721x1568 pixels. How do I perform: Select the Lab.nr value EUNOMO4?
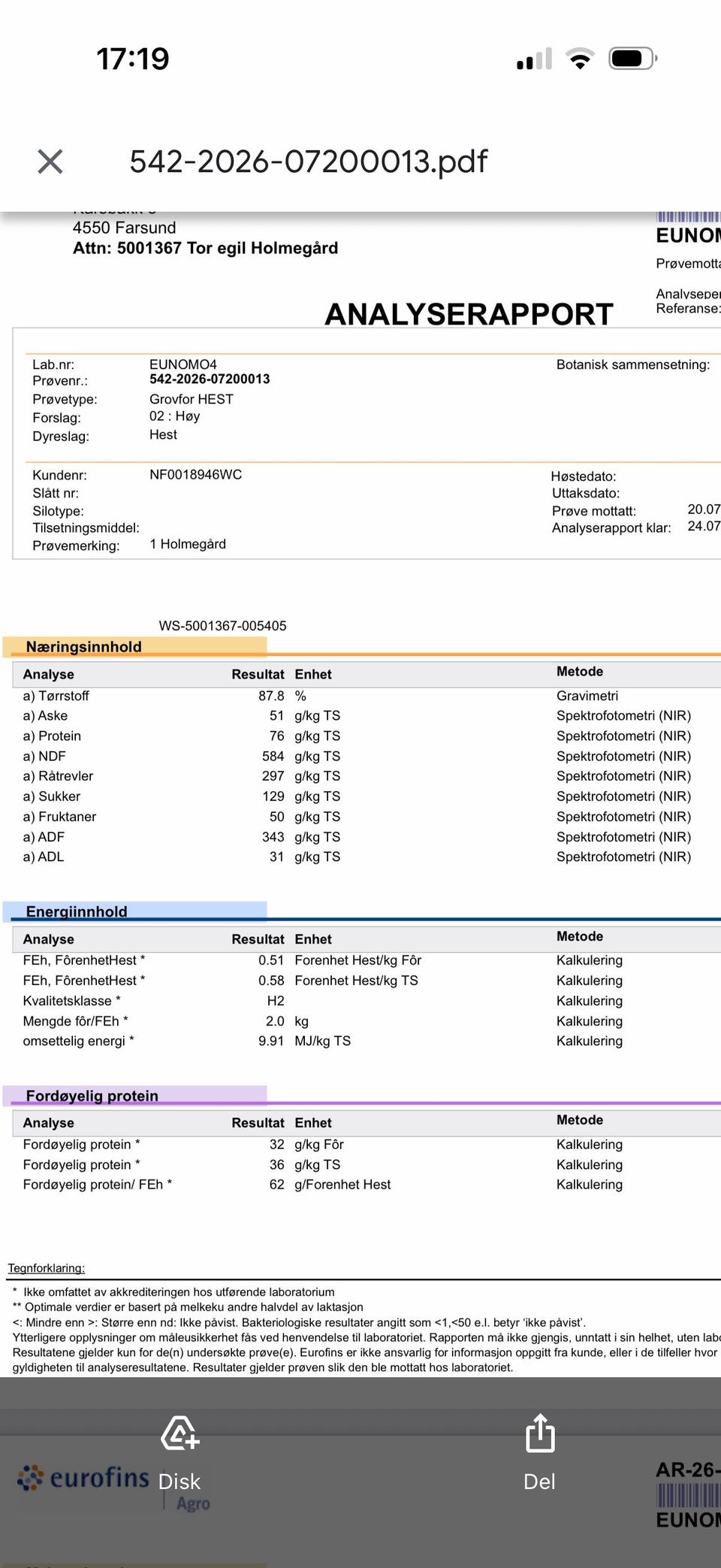click(183, 364)
